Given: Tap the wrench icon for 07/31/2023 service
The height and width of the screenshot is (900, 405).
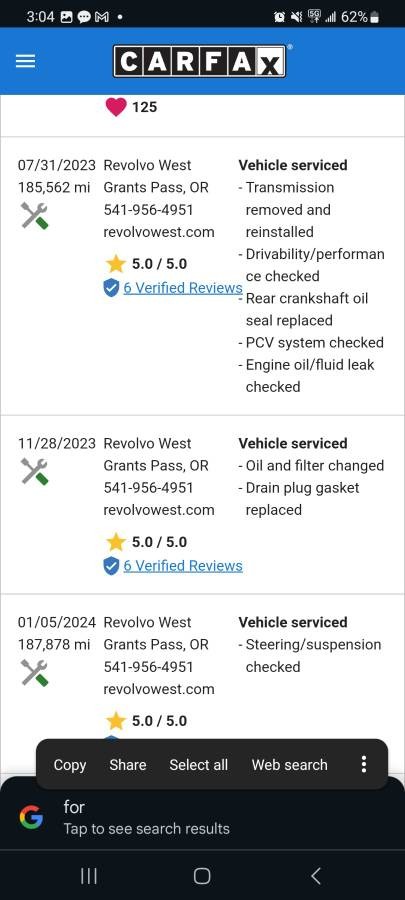Looking at the screenshot, I should (34, 216).
